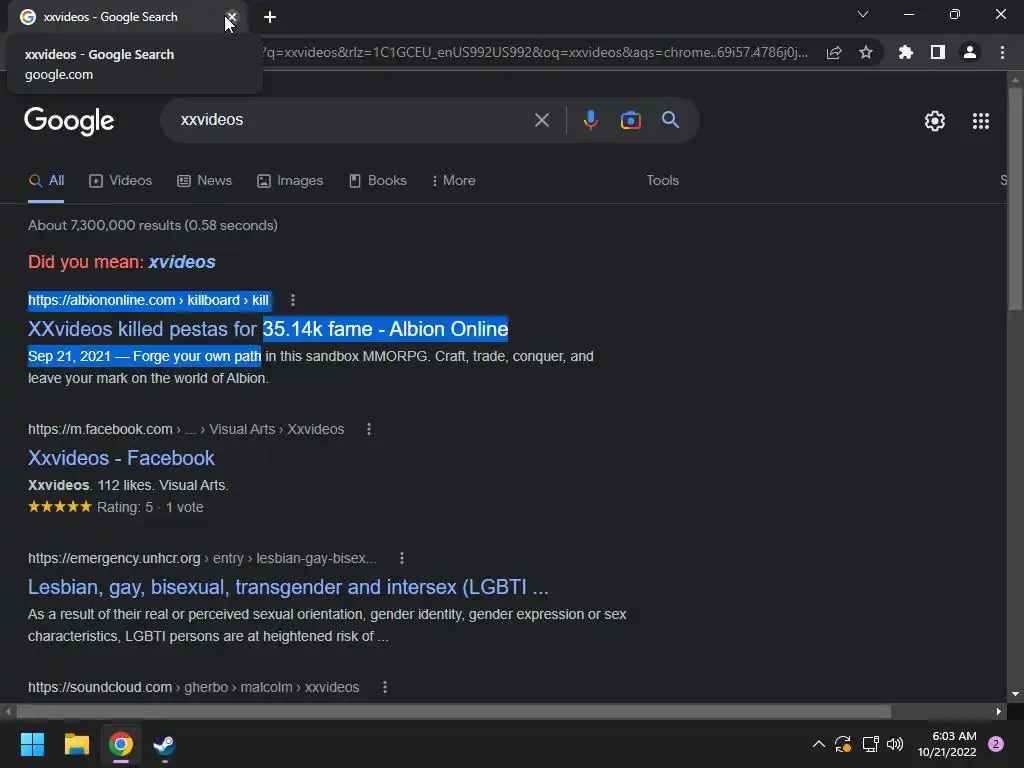
Task: Open the Extensions puzzle icon
Action: [905, 52]
